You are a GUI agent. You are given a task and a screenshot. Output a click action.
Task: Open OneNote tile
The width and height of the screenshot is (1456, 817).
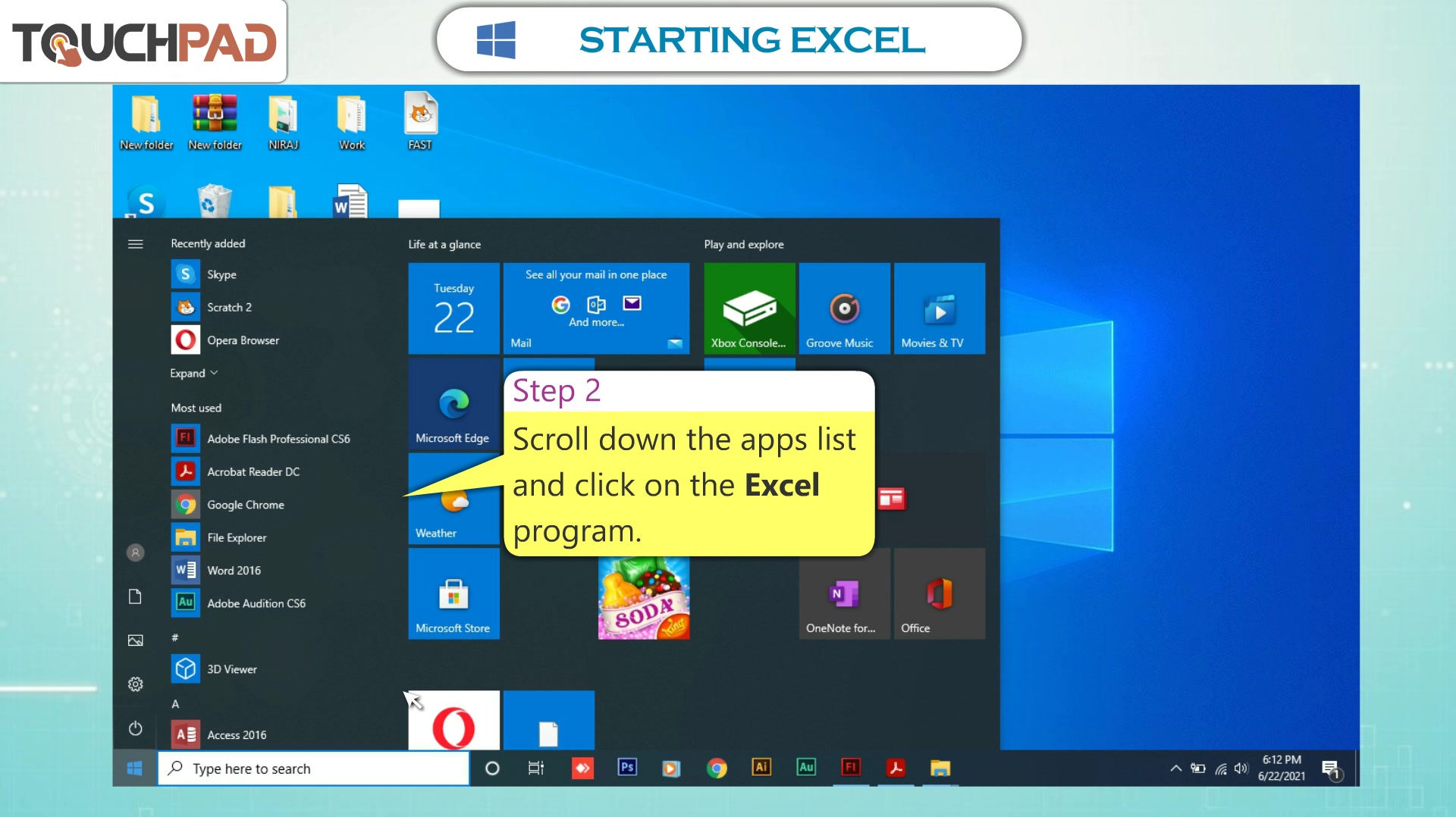(x=844, y=593)
